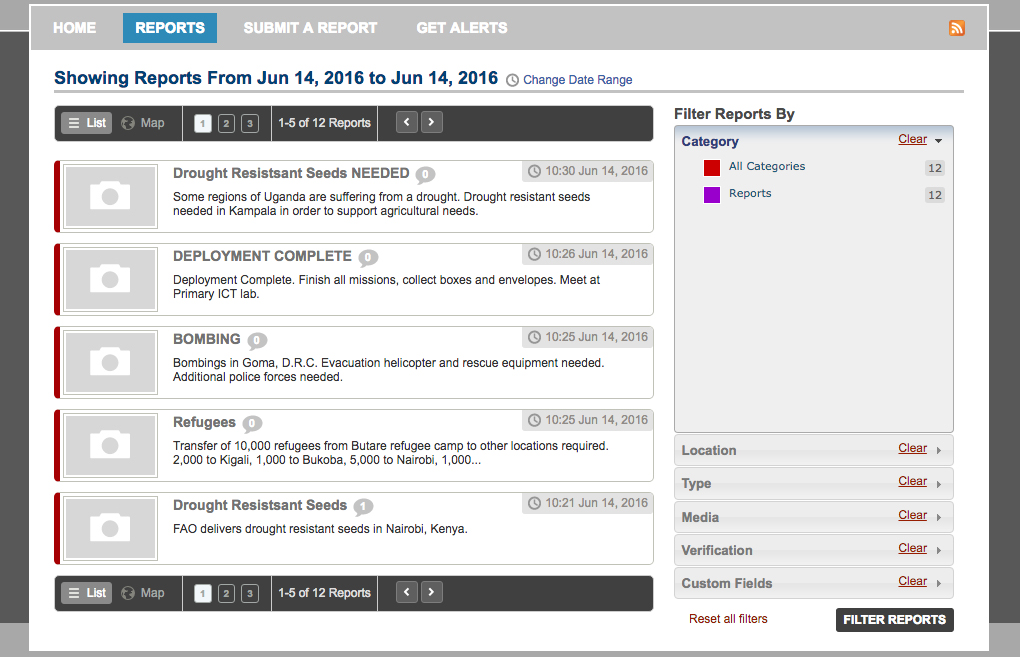1020x657 pixels.
Task: Switch to List view in top toolbar
Action: coord(86,123)
